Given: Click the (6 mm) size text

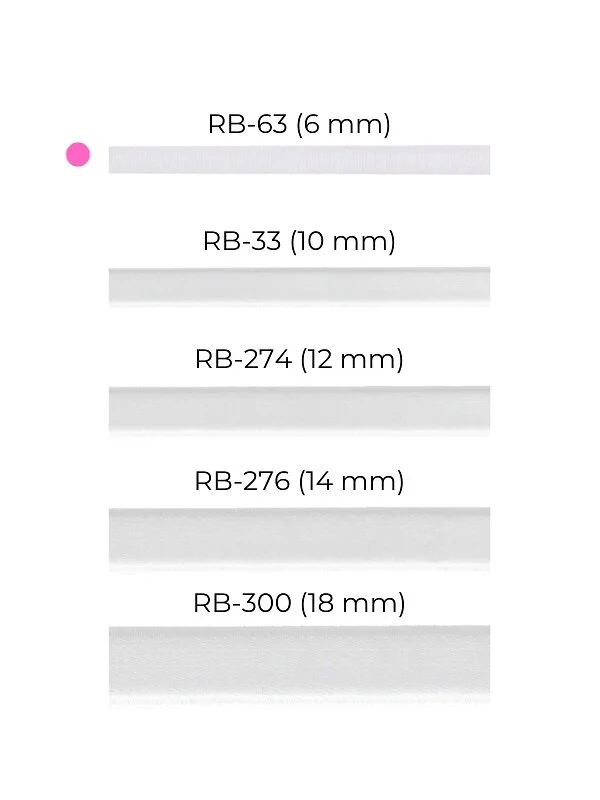Looking at the screenshot, I should pos(343,125).
